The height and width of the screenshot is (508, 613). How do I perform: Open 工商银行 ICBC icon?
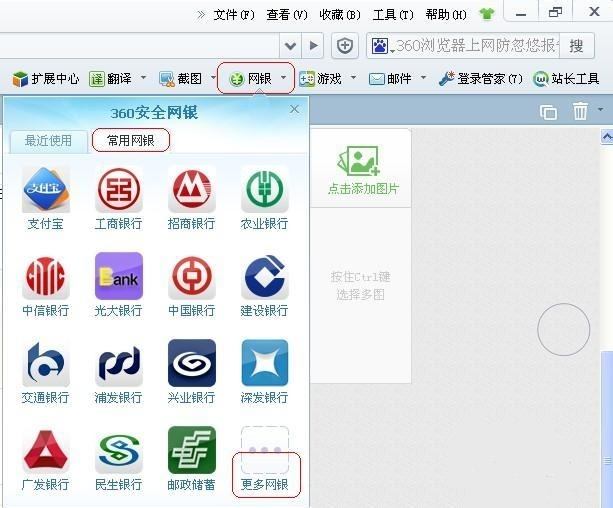[x=118, y=190]
